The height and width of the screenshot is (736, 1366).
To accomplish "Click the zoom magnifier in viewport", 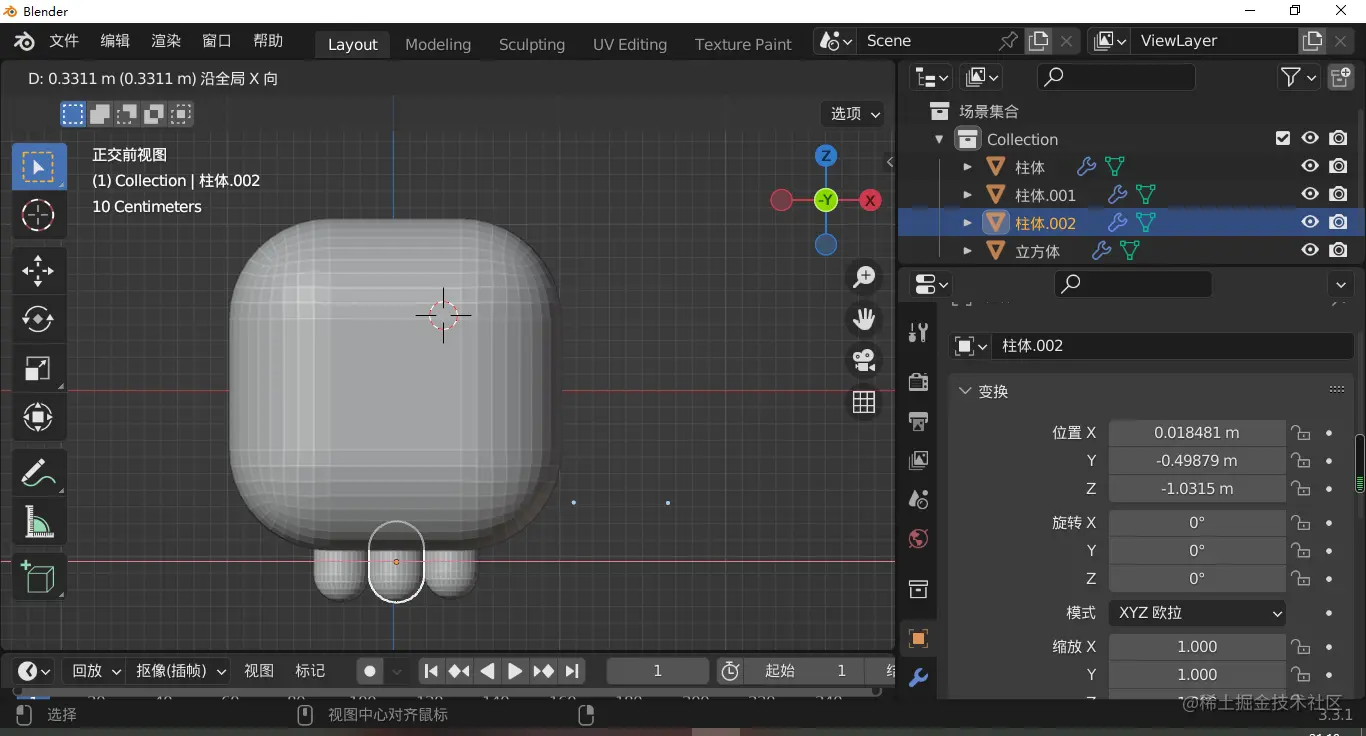I will 864,277.
